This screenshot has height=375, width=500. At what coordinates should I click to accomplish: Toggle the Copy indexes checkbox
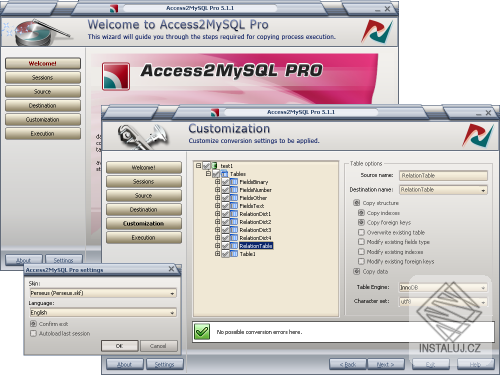pyautogui.click(x=361, y=213)
